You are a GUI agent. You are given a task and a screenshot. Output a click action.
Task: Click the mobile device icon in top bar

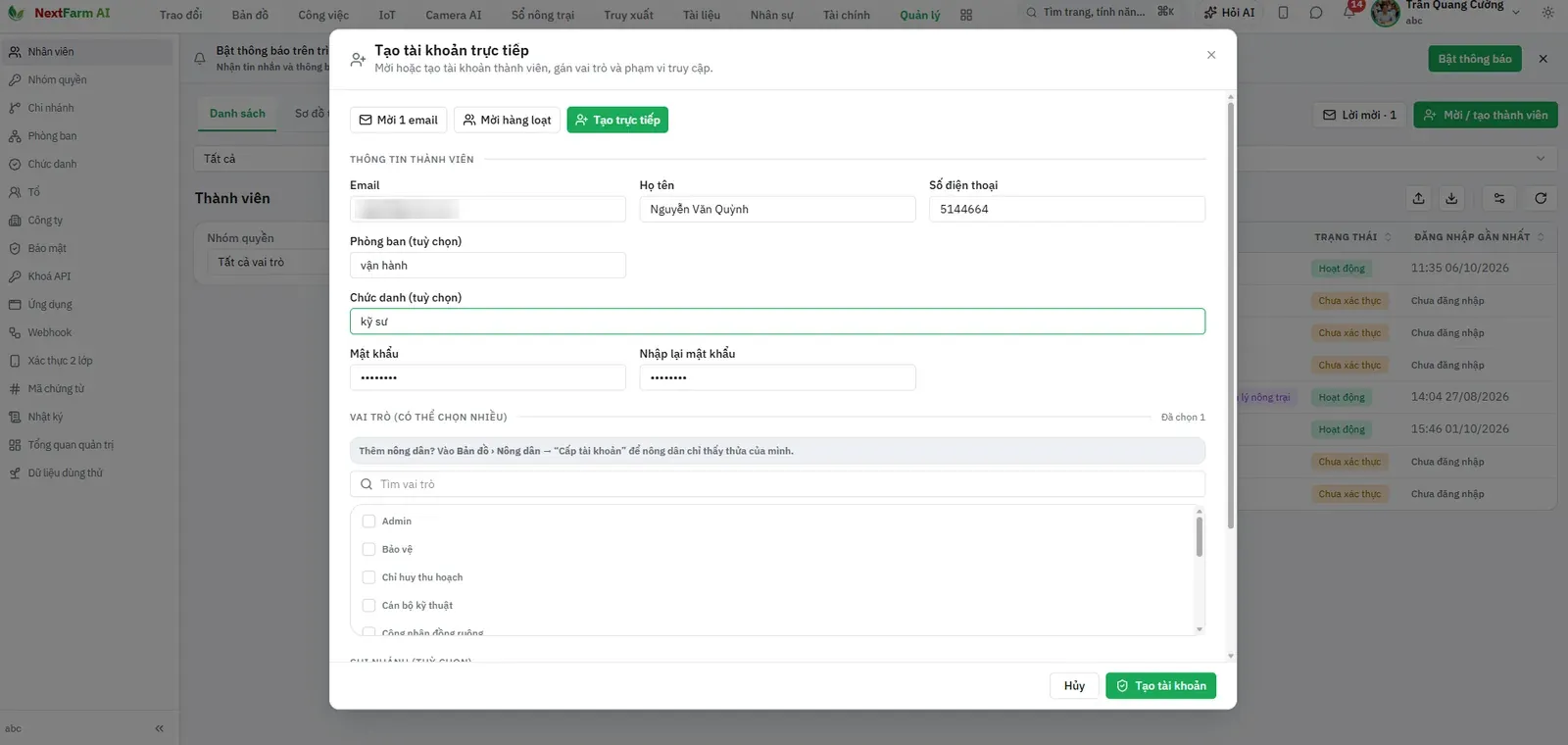(1284, 13)
